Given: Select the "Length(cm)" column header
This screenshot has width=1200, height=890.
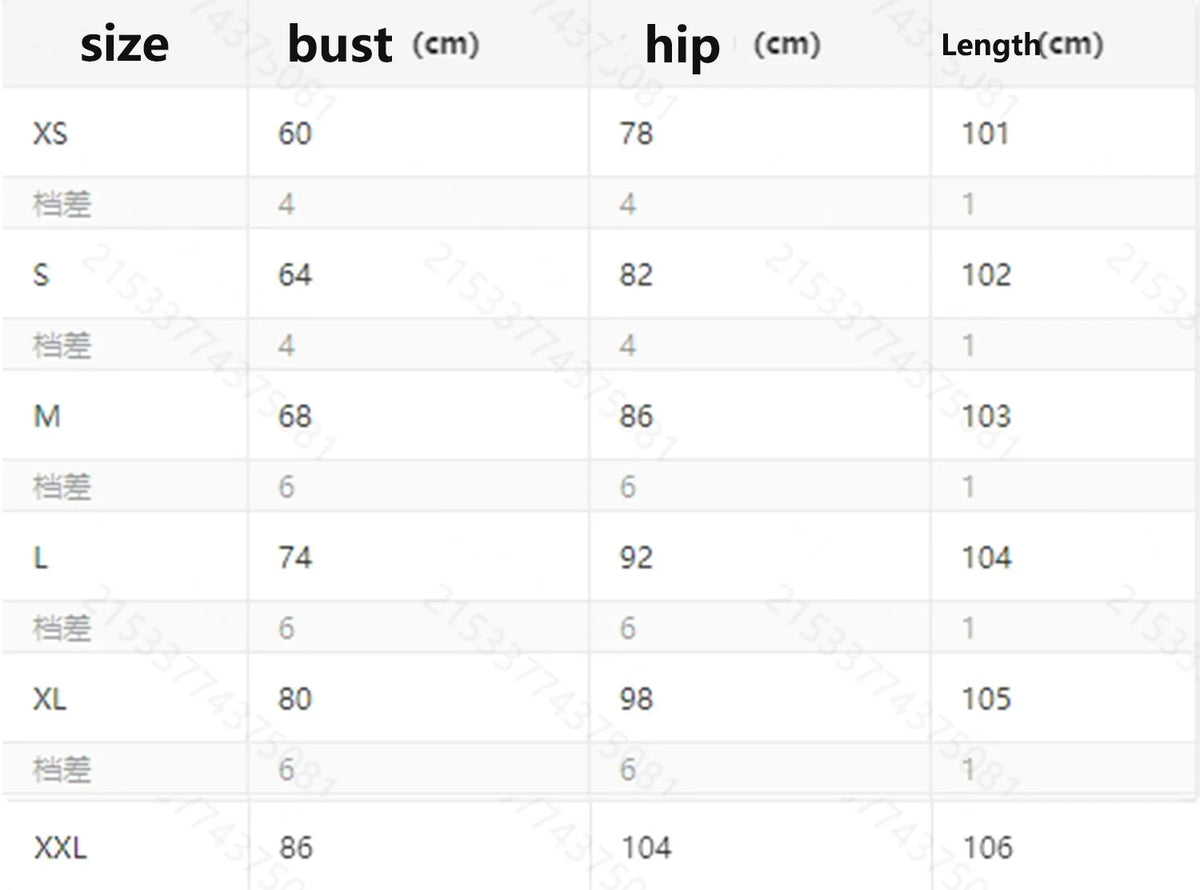Looking at the screenshot, I should (x=1022, y=45).
